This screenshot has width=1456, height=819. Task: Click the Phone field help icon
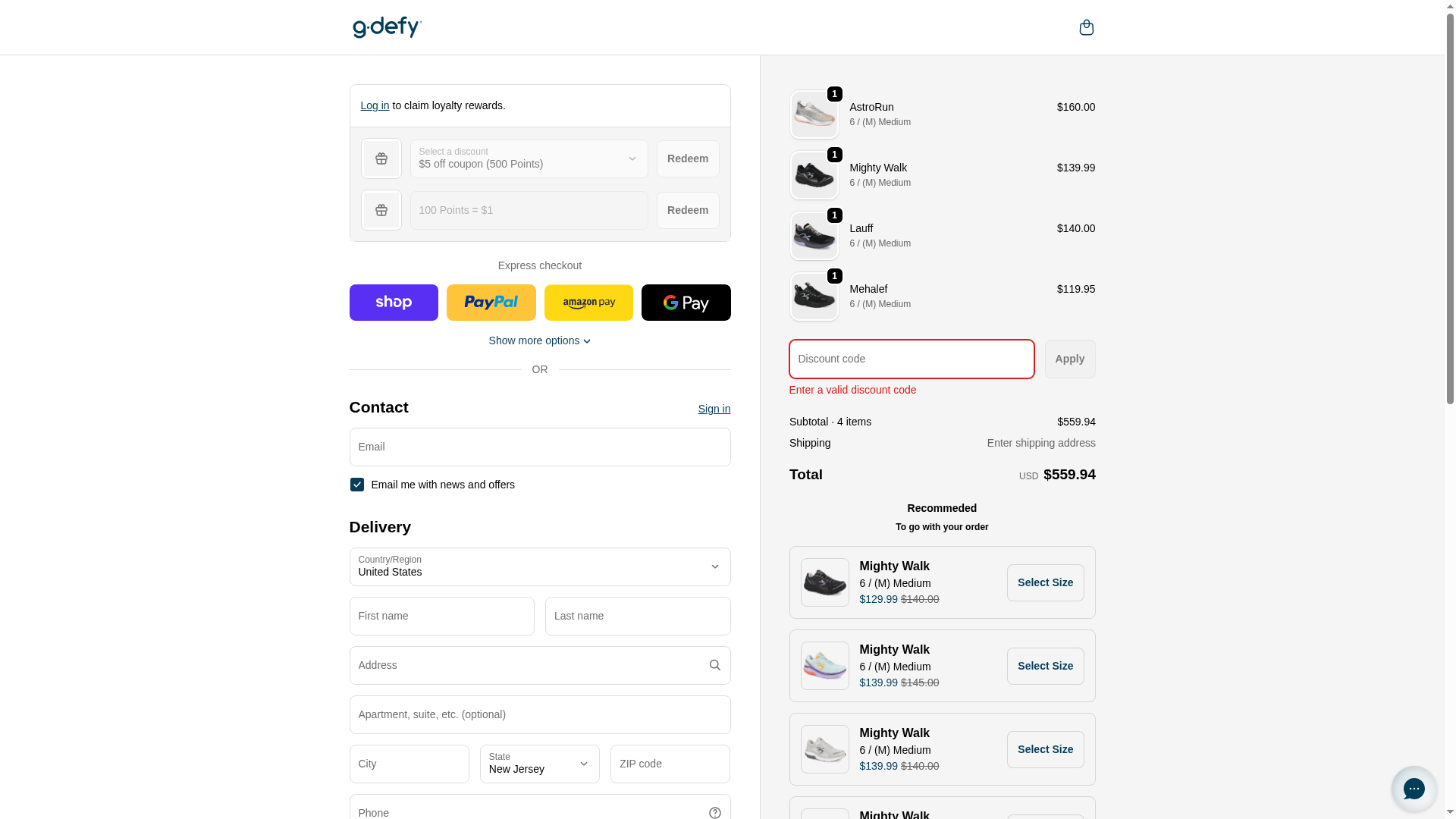coord(714,813)
